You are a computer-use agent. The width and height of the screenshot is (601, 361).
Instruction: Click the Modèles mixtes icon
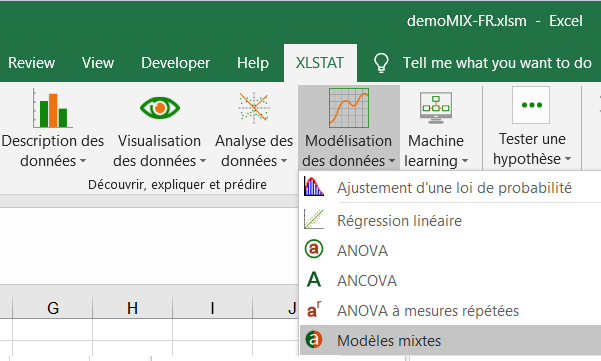(x=314, y=340)
